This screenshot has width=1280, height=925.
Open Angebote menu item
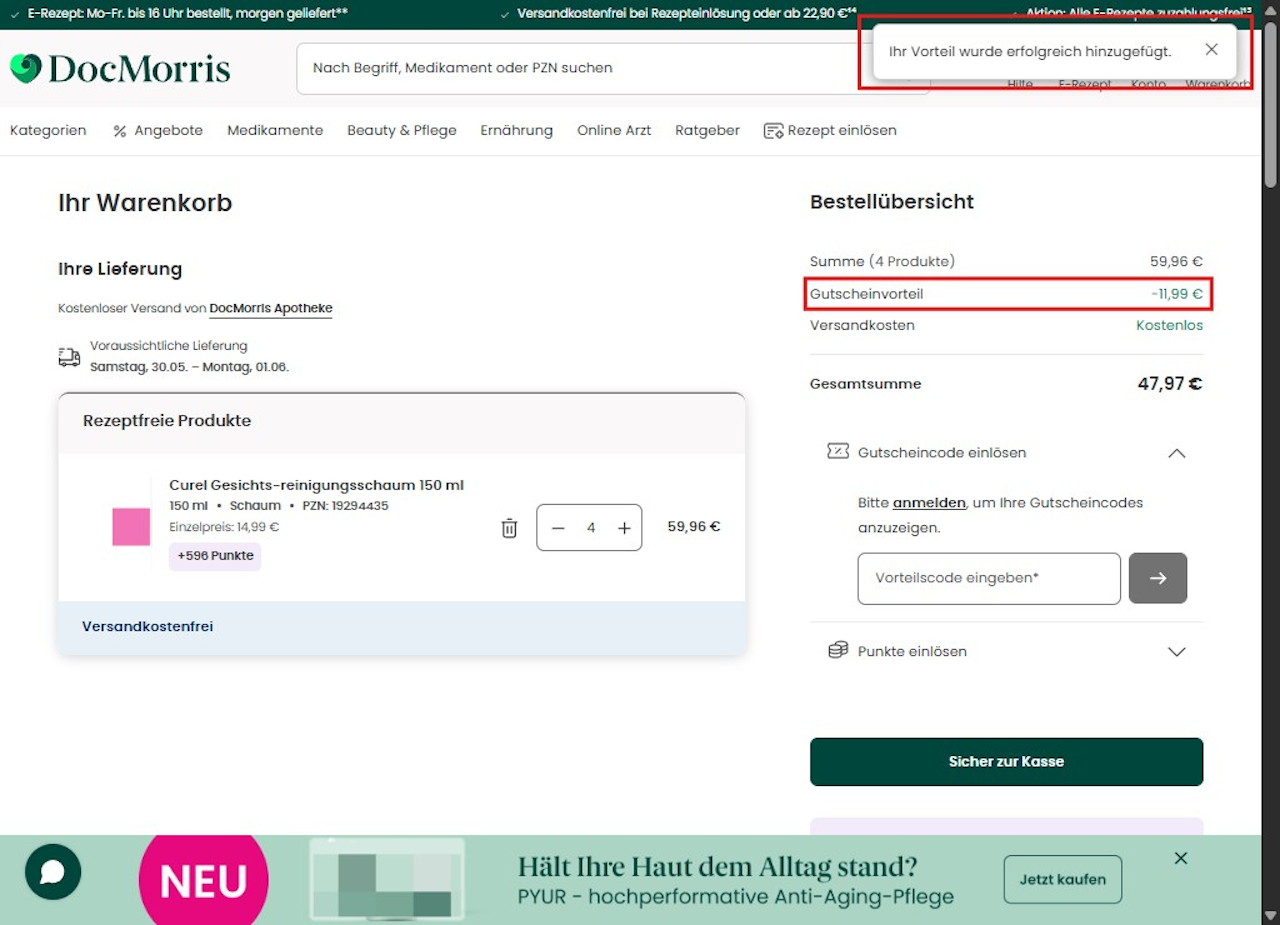click(x=158, y=130)
